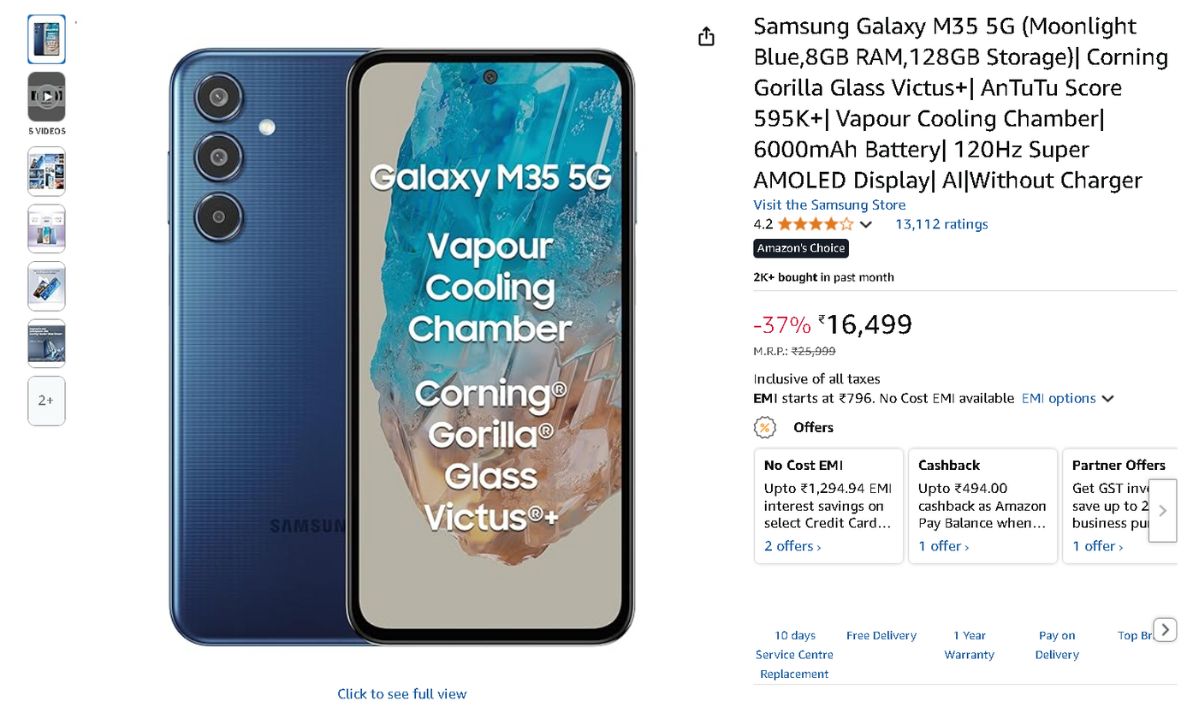Open the 1 Year Warranty info
This screenshot has height=720, width=1200.
[x=969, y=645]
